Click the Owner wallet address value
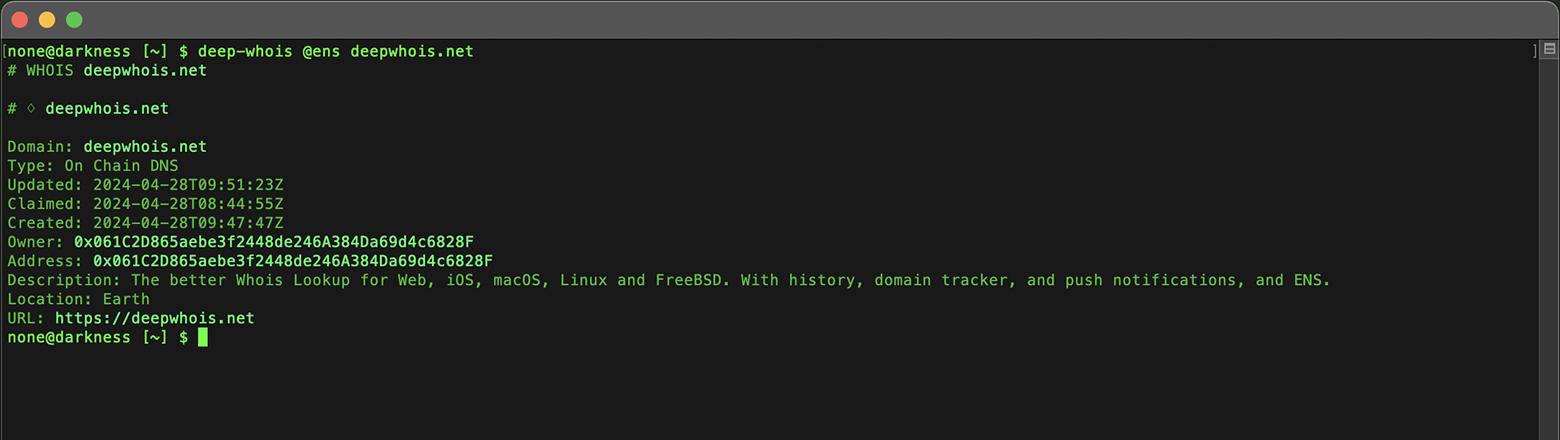This screenshot has width=1560, height=440. [x=273, y=242]
